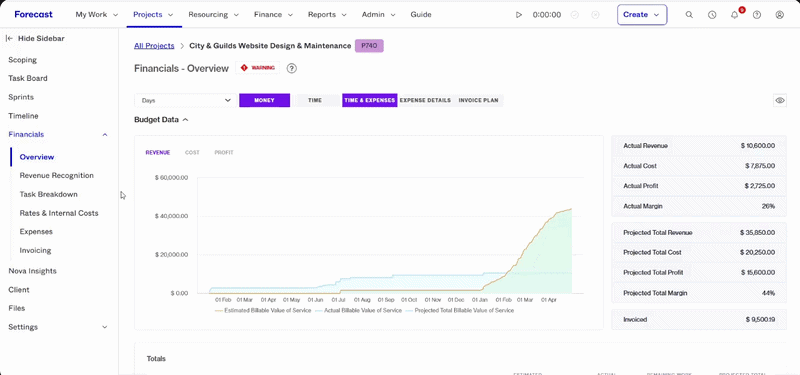The width and height of the screenshot is (800, 375).
Task: Toggle the eye visibility icon
Action: [x=780, y=101]
